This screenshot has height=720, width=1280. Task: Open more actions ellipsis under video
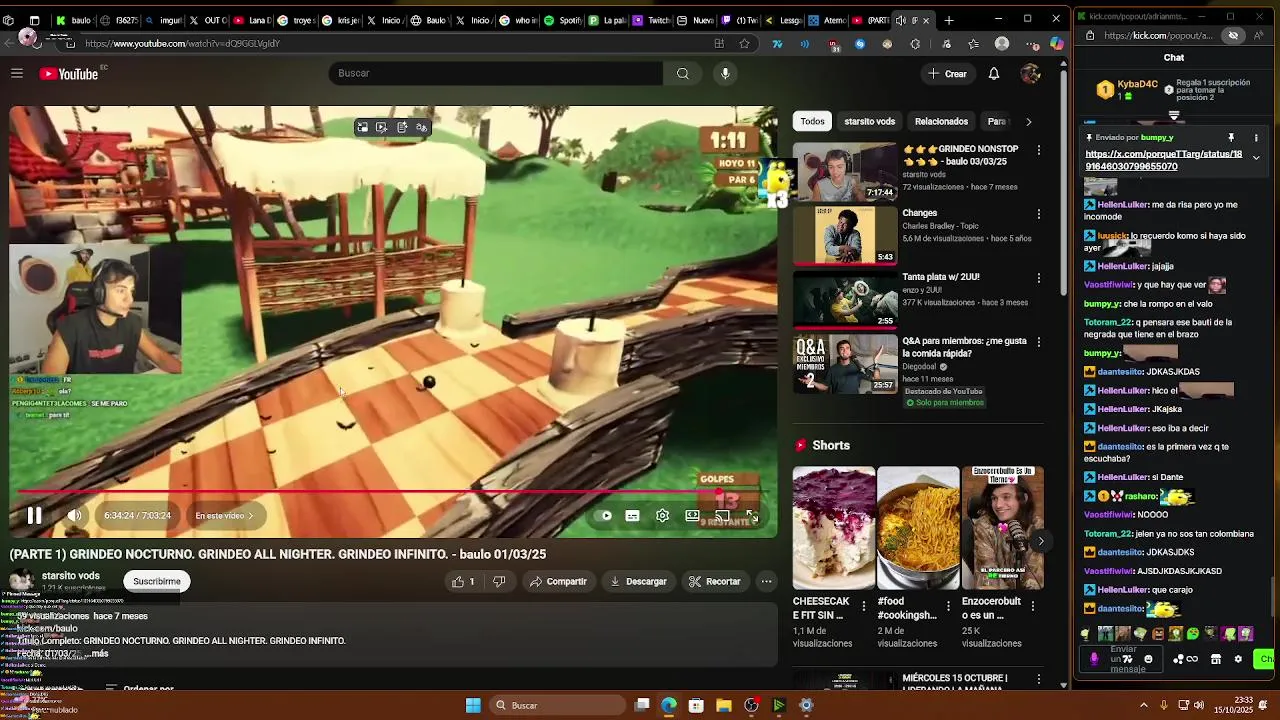(x=766, y=581)
